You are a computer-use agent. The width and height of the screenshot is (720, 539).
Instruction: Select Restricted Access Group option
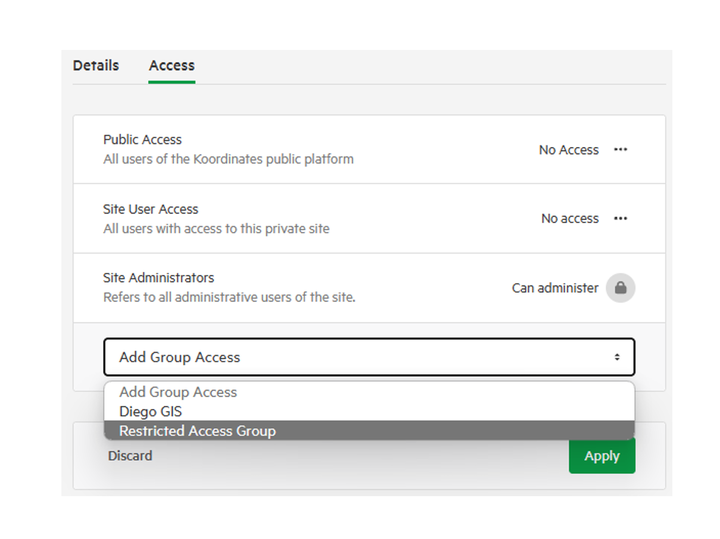point(369,431)
